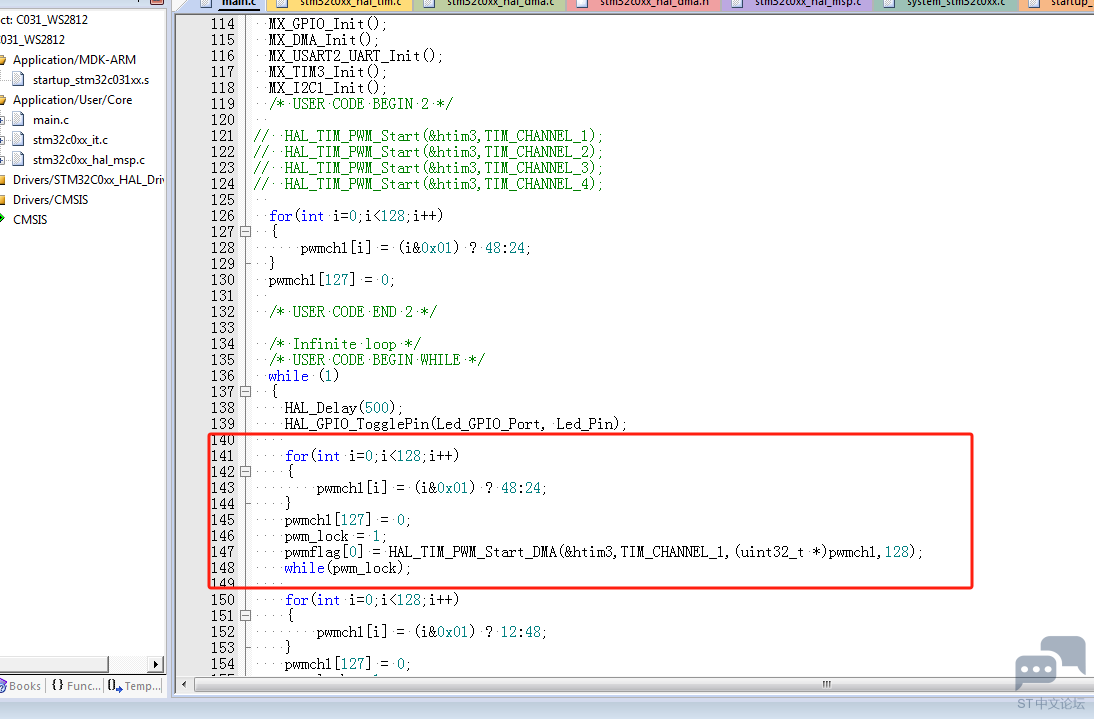Click the page icon next to stm32c0xx_hal_msp.c
The height and width of the screenshot is (719, 1094).
click(x=19, y=160)
